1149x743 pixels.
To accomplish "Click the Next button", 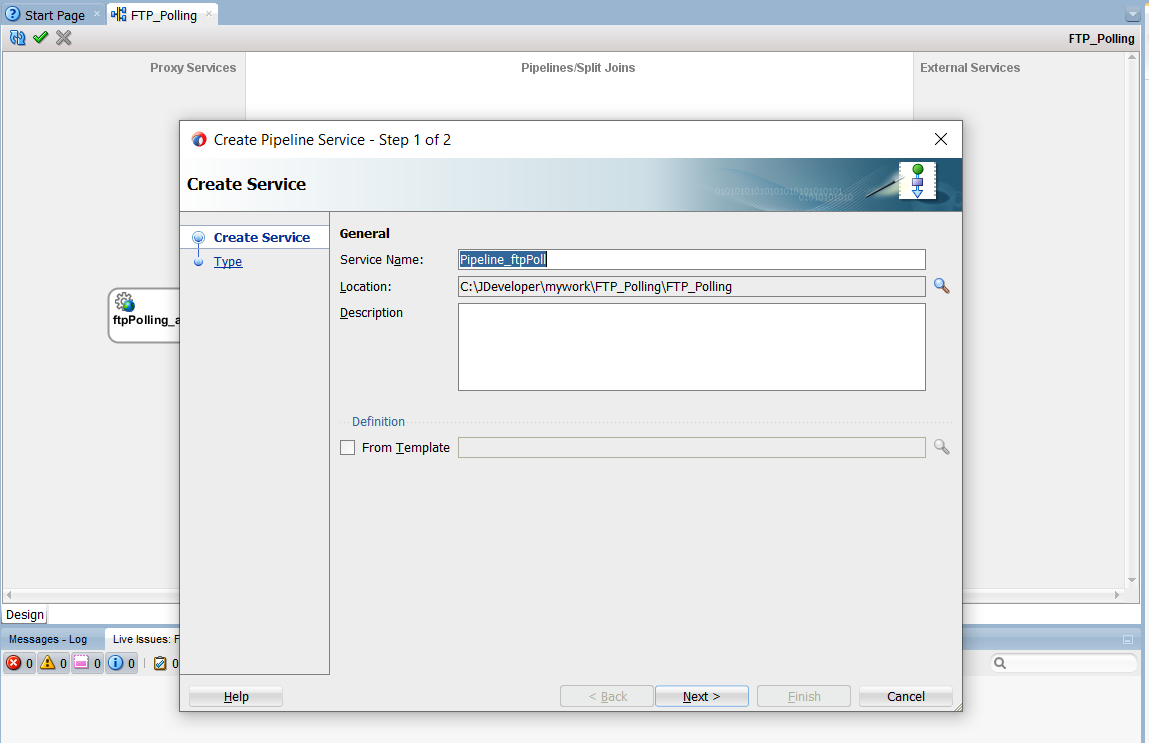I will pos(701,696).
